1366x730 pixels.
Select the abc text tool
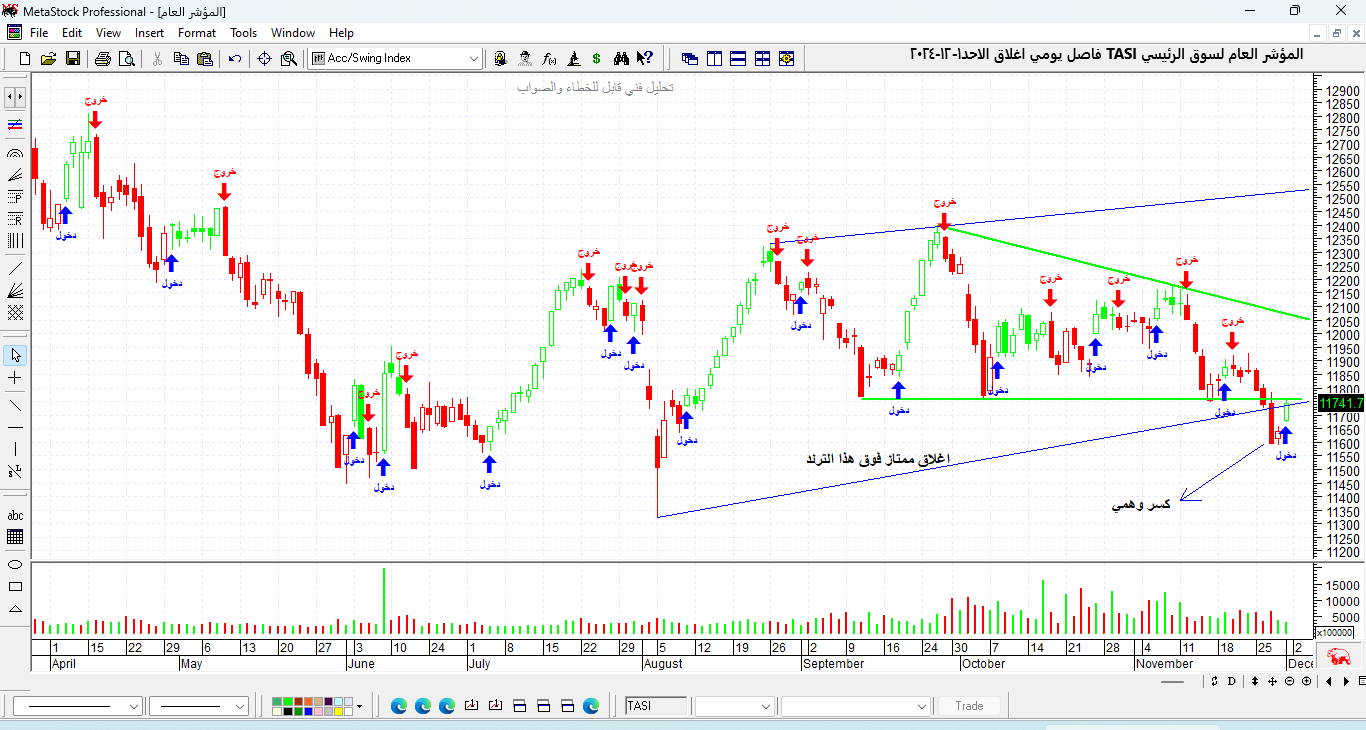coord(15,515)
